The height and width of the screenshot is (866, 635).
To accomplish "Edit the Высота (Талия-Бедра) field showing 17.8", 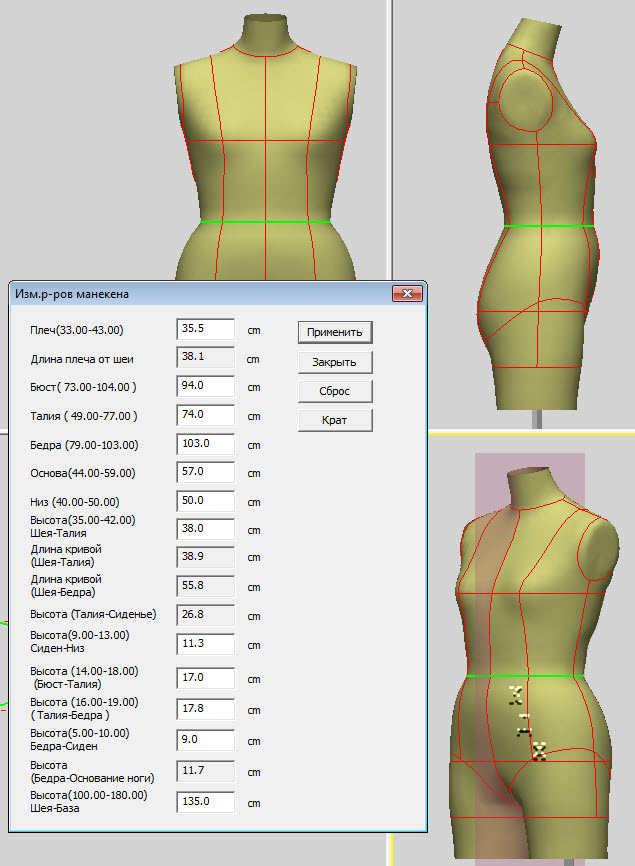I will pos(205,709).
